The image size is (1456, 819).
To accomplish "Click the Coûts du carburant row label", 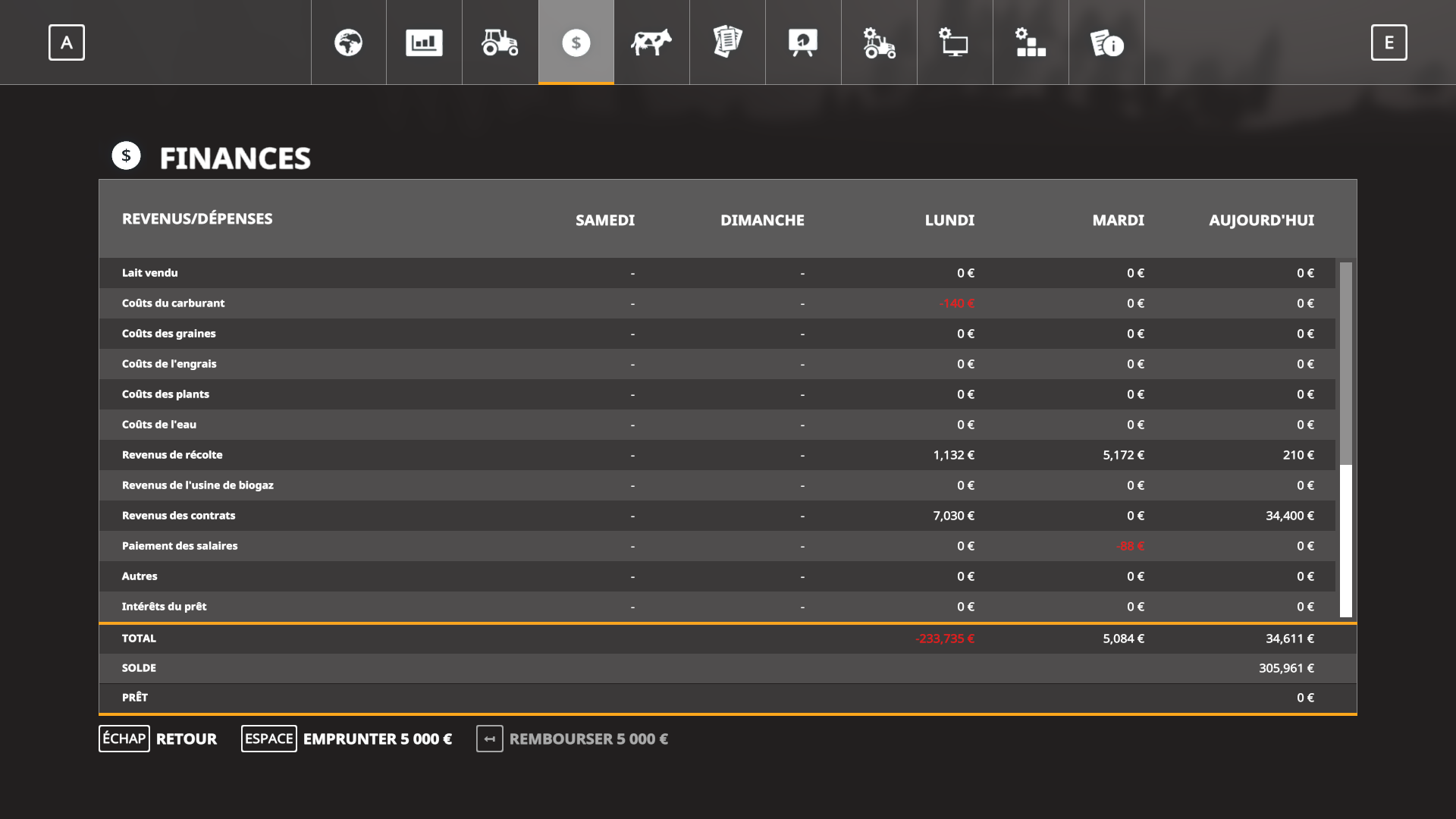I will coord(174,303).
